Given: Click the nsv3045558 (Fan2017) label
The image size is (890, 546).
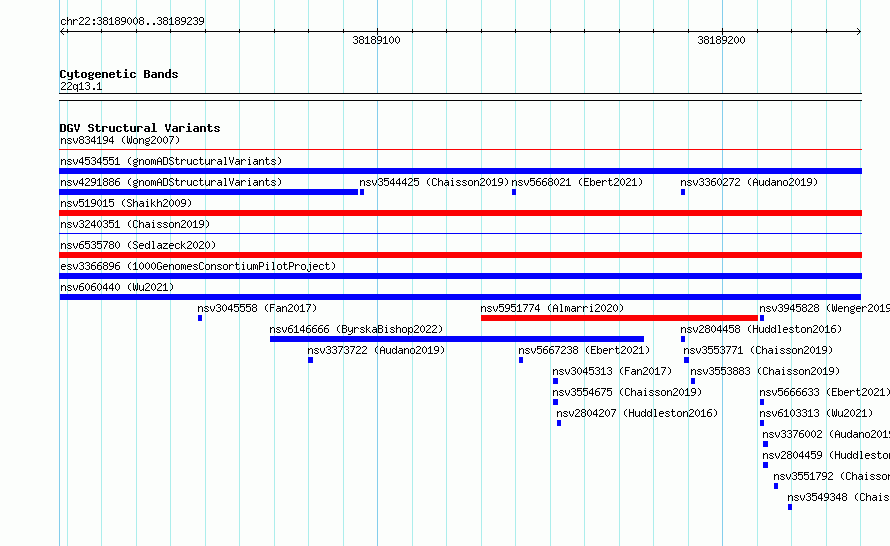Looking at the screenshot, I should (x=257, y=308).
